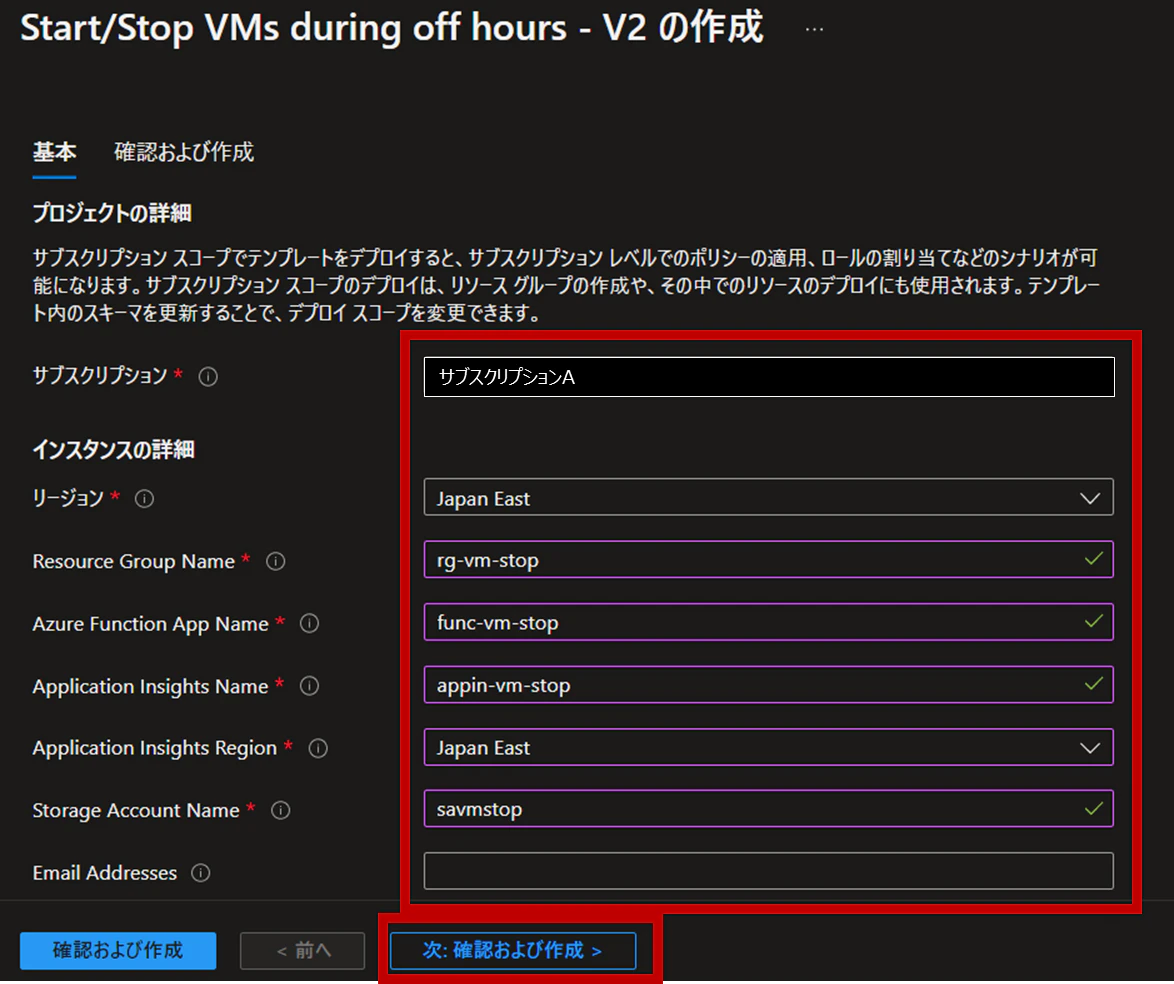Click the インスタンスの詳細 heading text
This screenshot has width=1174, height=984.
click(x=113, y=449)
